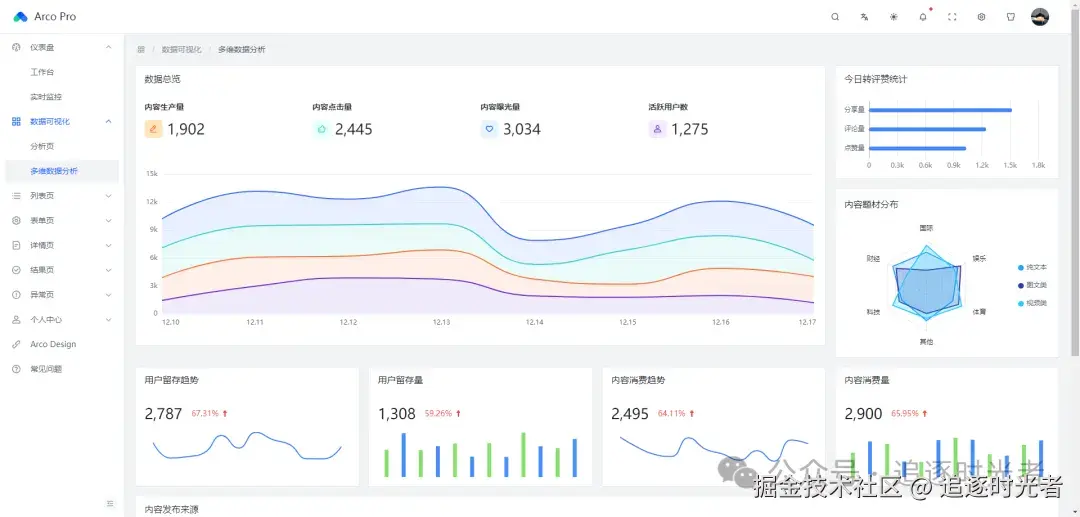This screenshot has width=1080, height=517.
Task: Click the 1,902 content production value
Action: pos(186,129)
